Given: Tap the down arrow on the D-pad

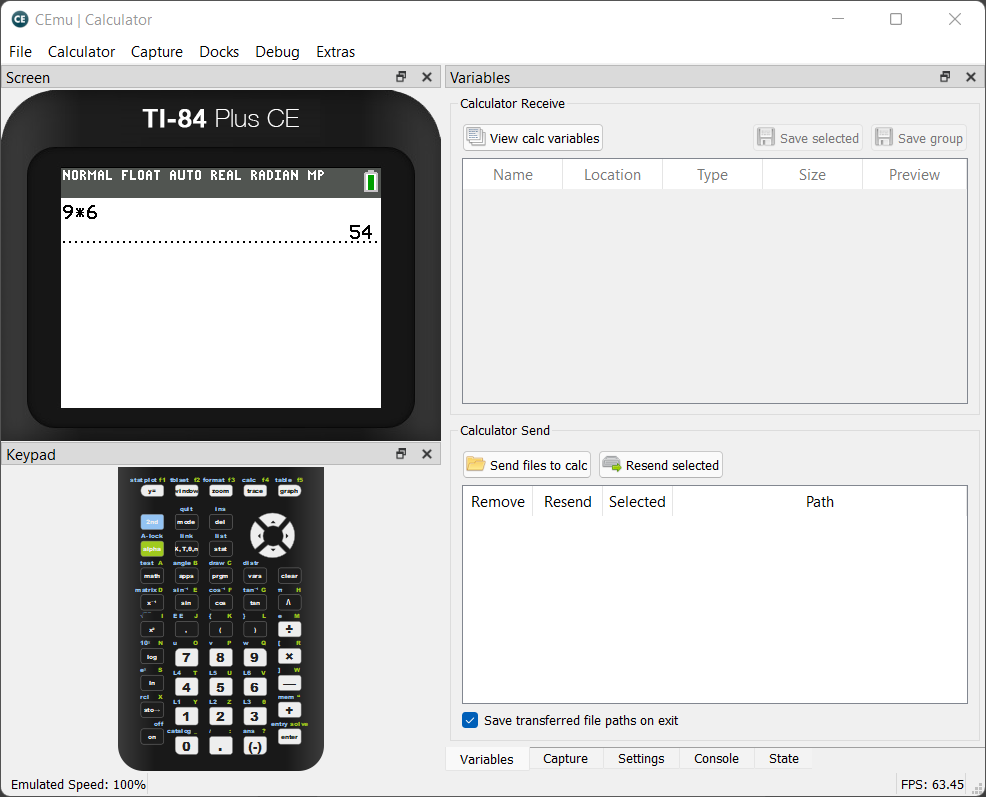Looking at the screenshot, I should 272,550.
